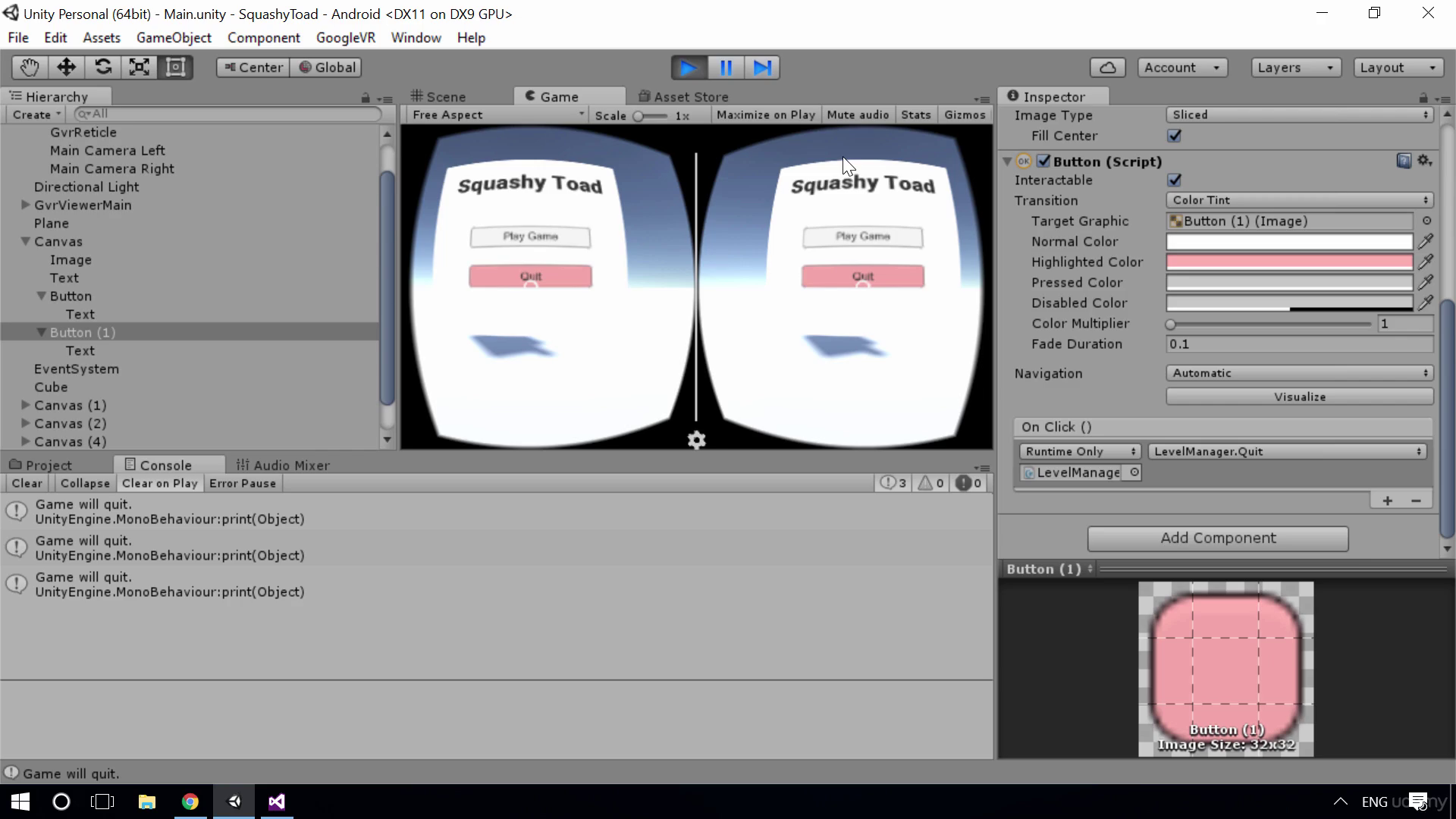Open Layers dropdown

coord(1295,67)
